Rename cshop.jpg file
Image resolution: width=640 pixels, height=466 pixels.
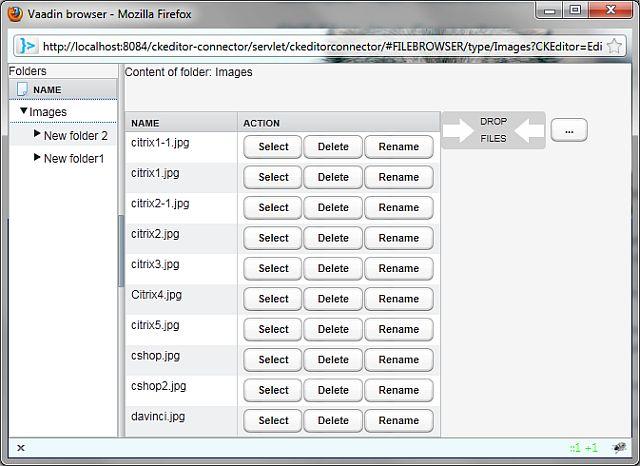pos(399,359)
